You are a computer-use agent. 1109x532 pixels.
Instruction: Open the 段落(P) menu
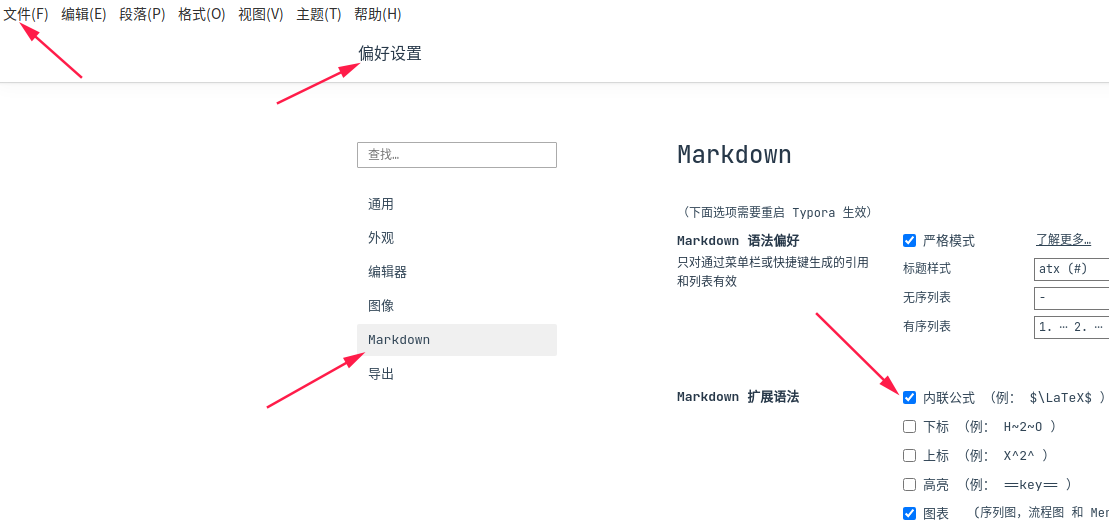pyautogui.click(x=142, y=14)
